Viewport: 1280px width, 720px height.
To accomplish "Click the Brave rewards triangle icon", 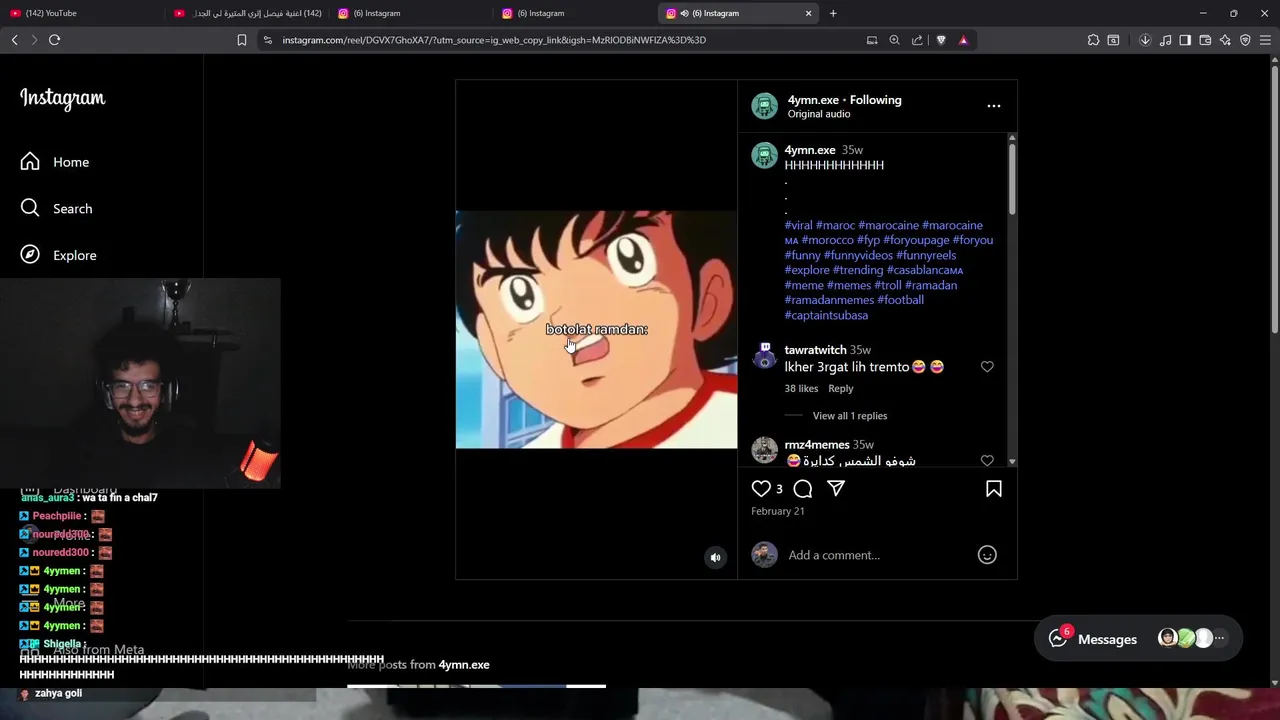I will coord(963,40).
